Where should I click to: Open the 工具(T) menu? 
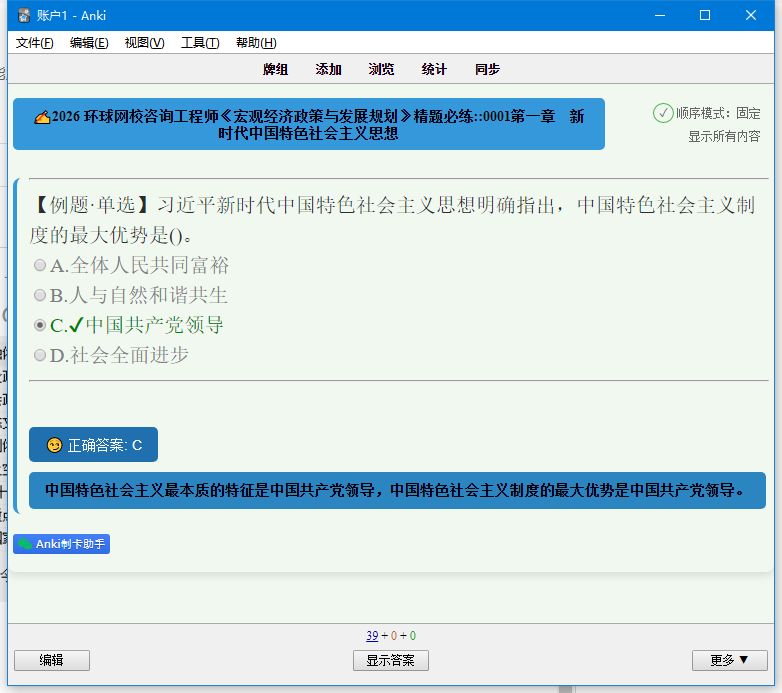pos(199,43)
